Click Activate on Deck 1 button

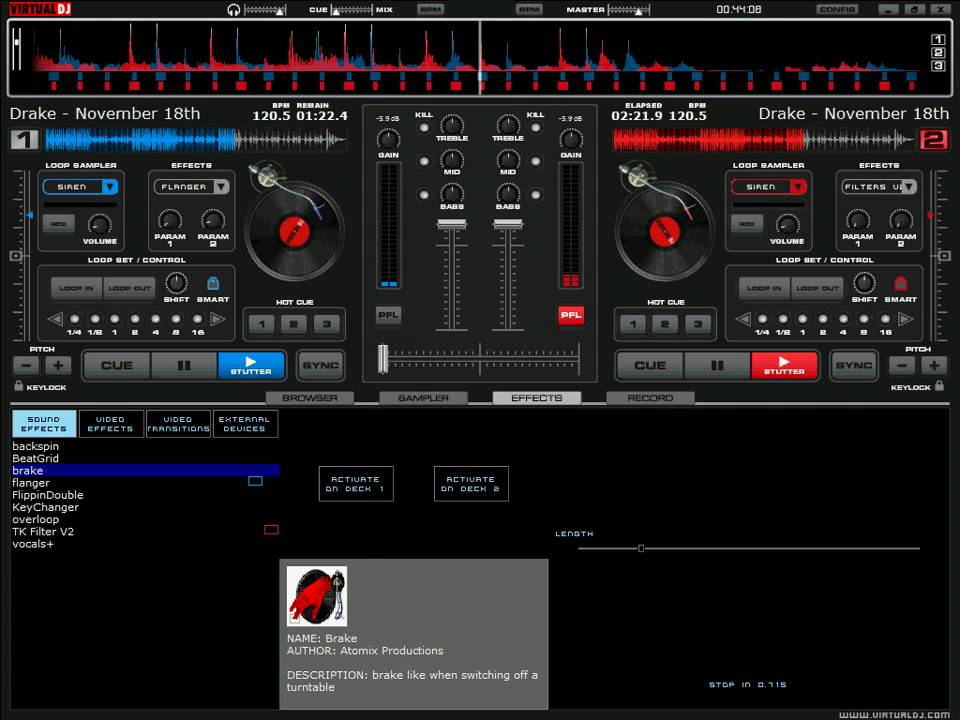coord(356,484)
